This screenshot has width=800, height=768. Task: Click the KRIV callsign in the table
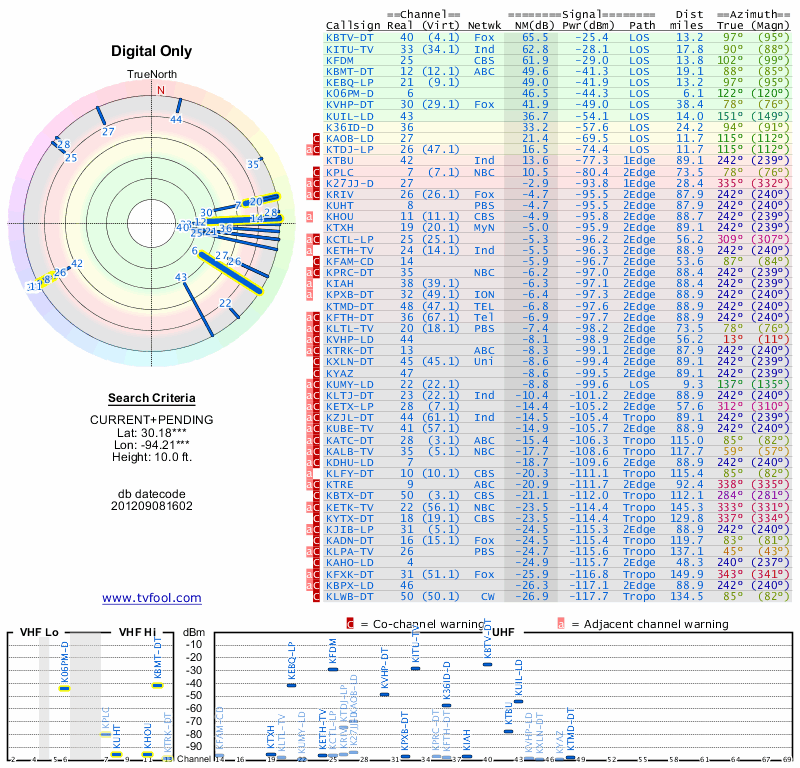(x=339, y=194)
